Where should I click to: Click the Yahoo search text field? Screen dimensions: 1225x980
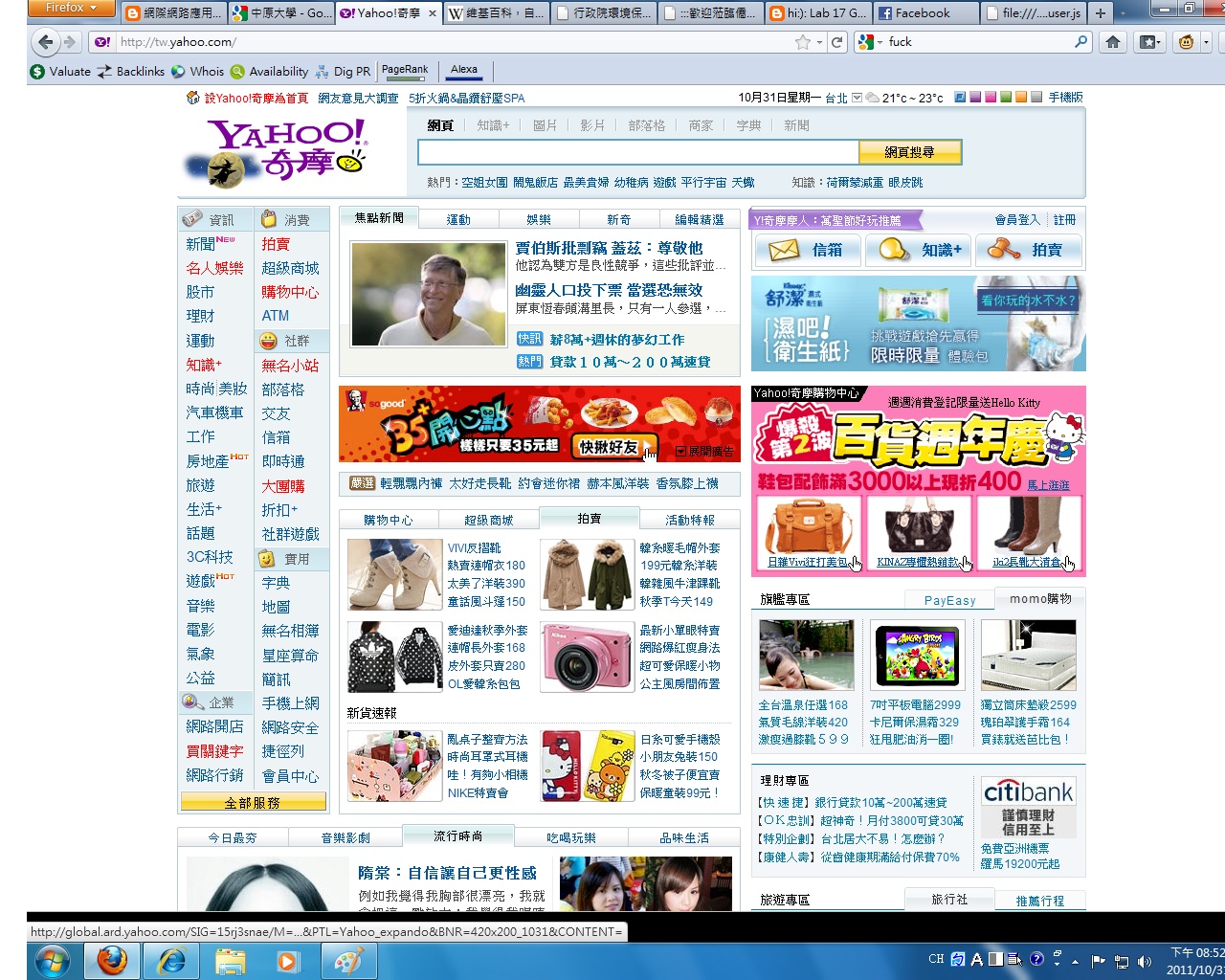[x=638, y=152]
